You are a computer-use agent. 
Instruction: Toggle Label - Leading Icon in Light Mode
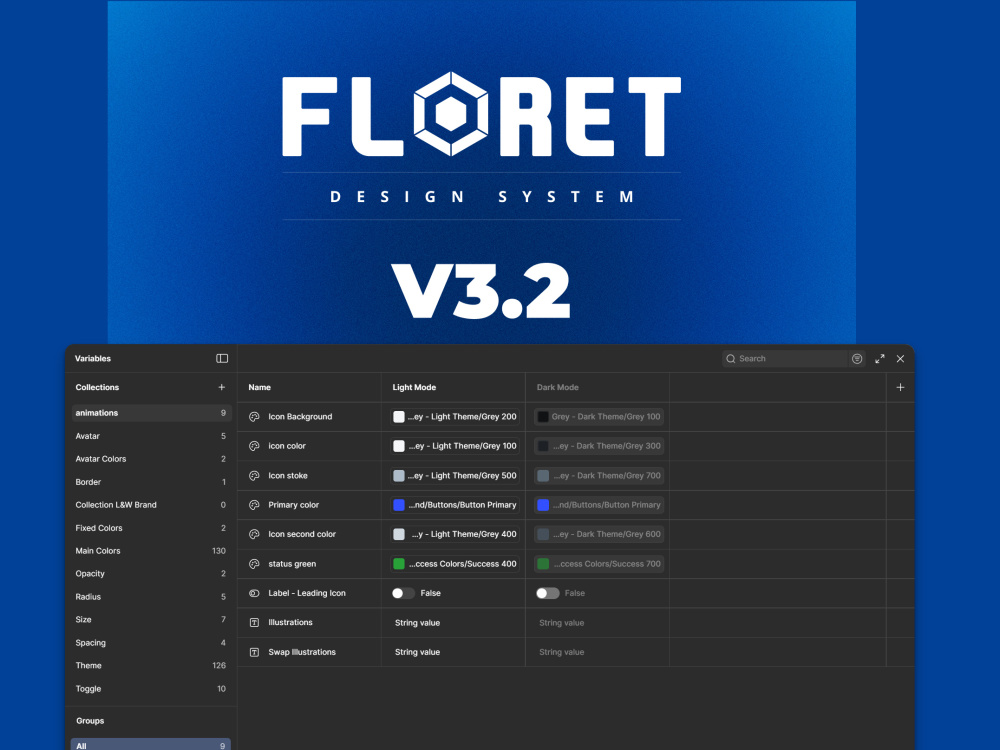(x=403, y=593)
